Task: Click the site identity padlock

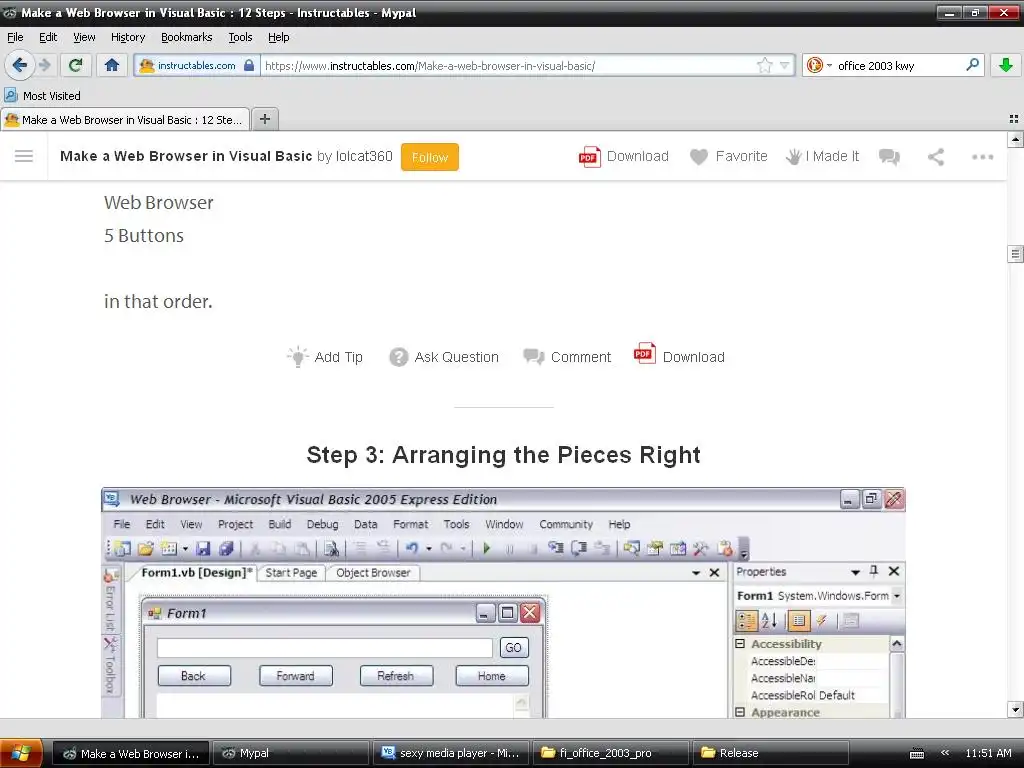Action: (x=249, y=65)
